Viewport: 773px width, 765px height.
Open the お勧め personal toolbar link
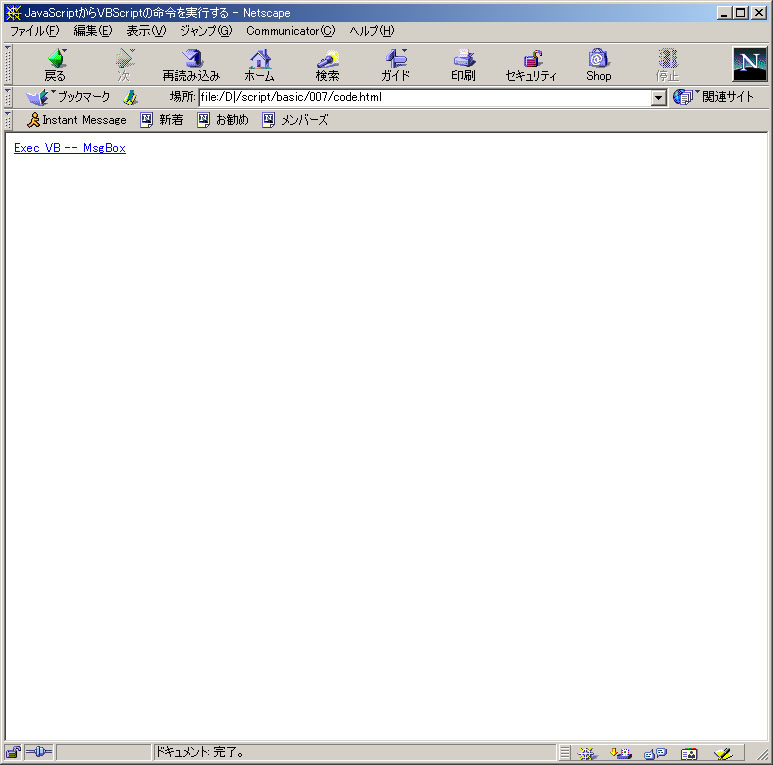click(x=223, y=120)
